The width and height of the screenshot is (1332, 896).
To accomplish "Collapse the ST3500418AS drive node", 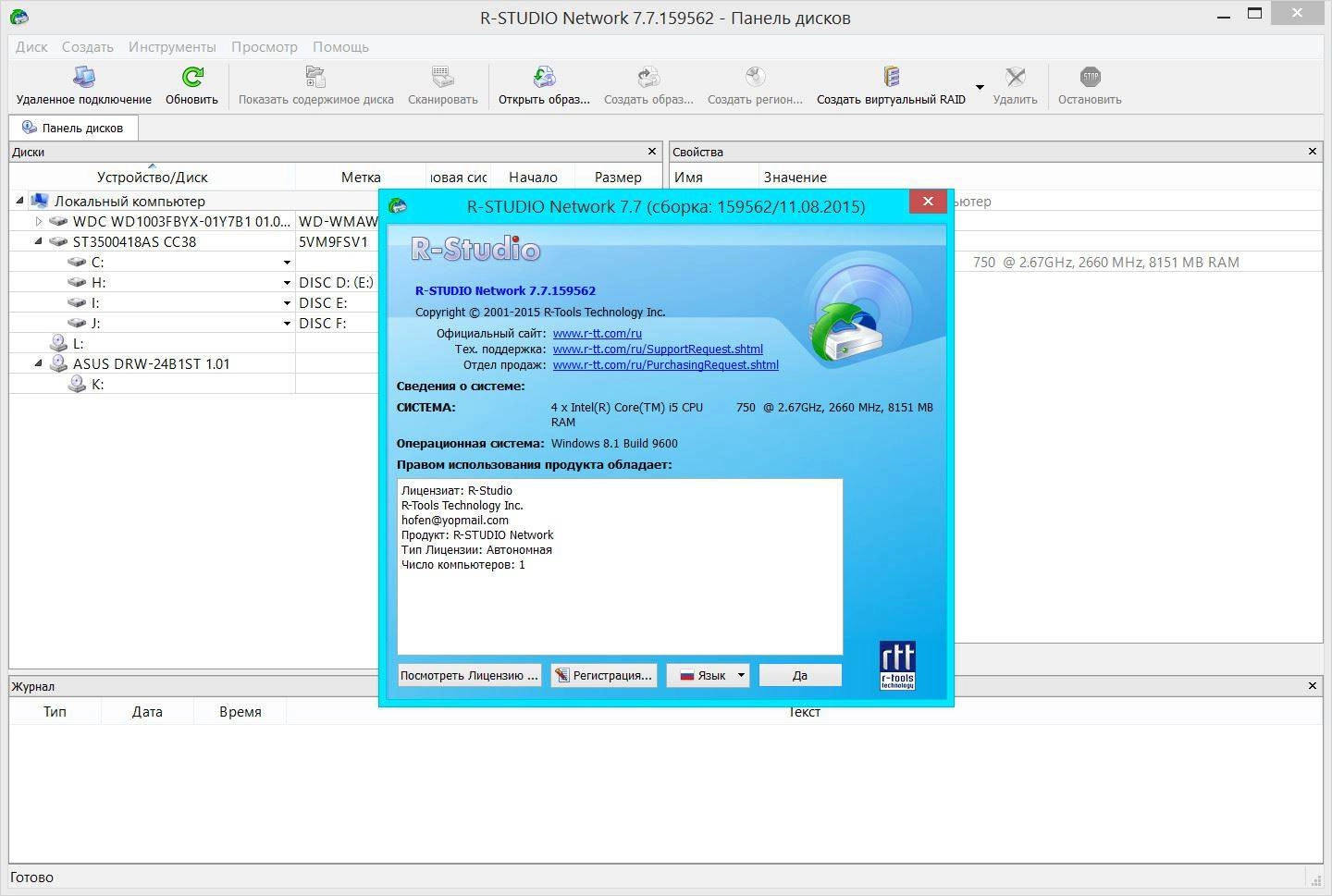I will coord(38,241).
